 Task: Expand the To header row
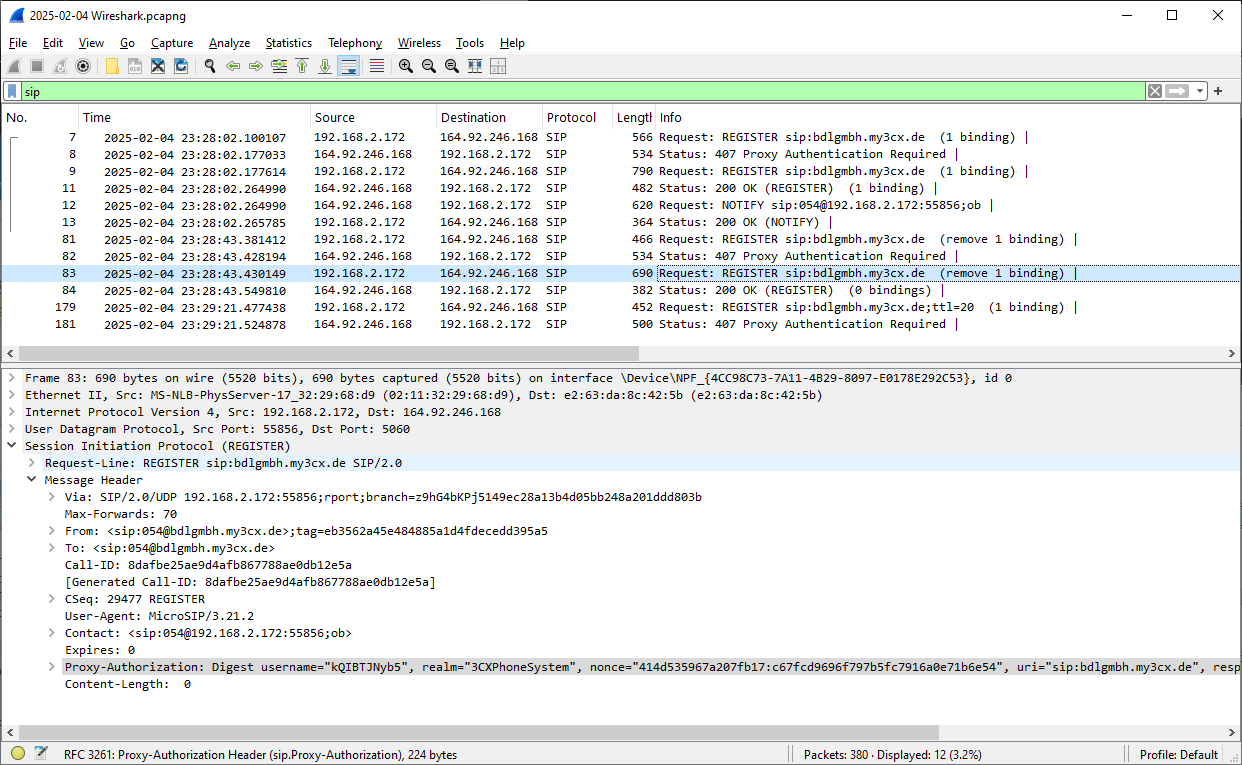point(52,548)
